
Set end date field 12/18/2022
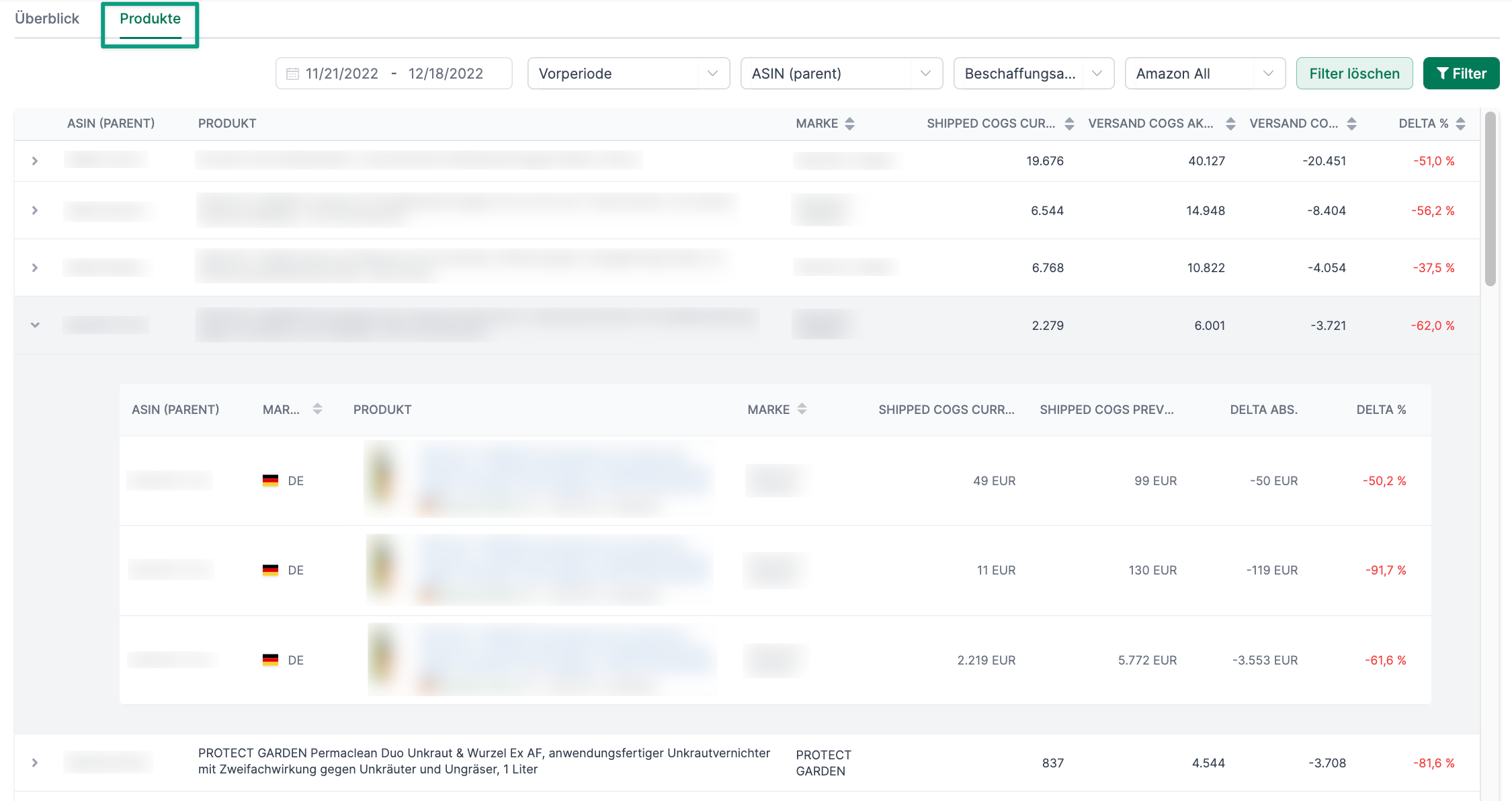(x=446, y=74)
